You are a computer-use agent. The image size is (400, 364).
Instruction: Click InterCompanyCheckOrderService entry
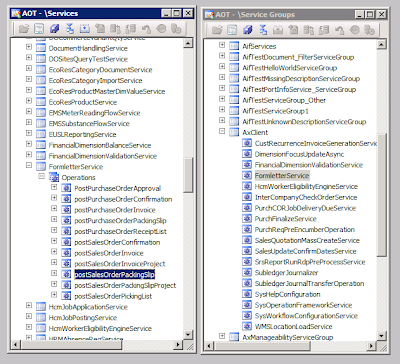pos(306,197)
